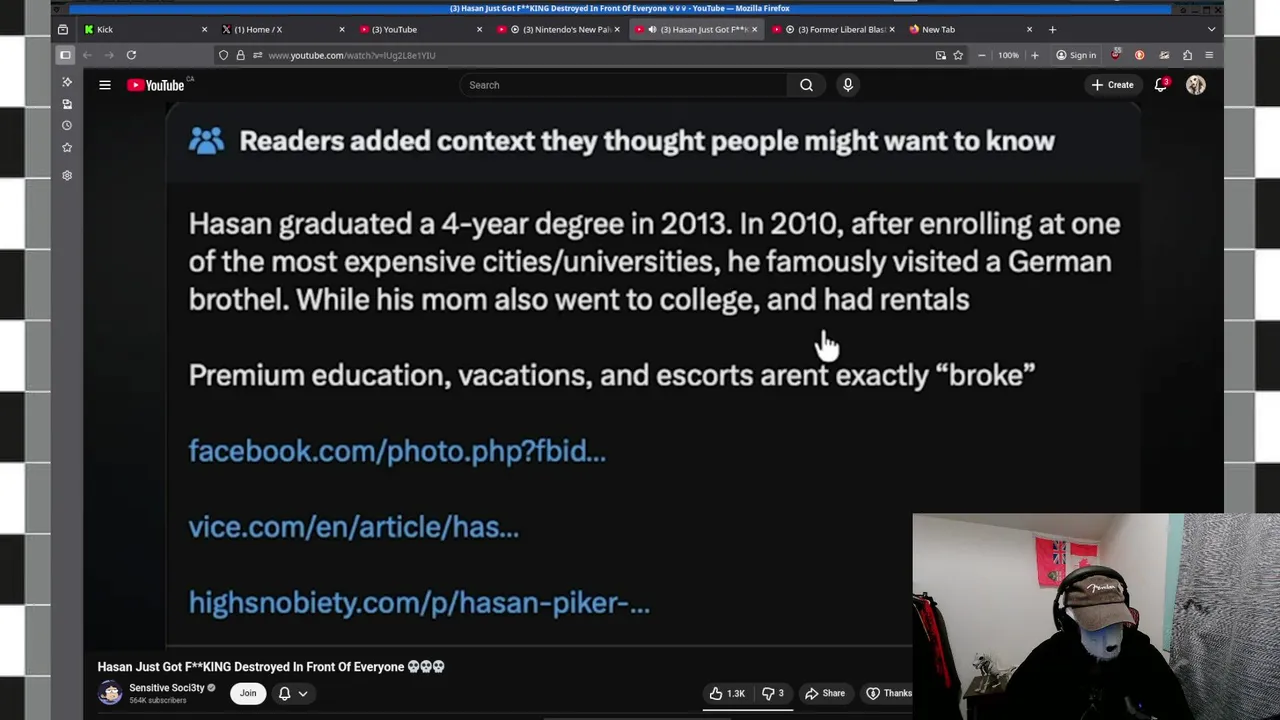Like the video with thumbs up
1280x720 pixels.
coord(727,693)
